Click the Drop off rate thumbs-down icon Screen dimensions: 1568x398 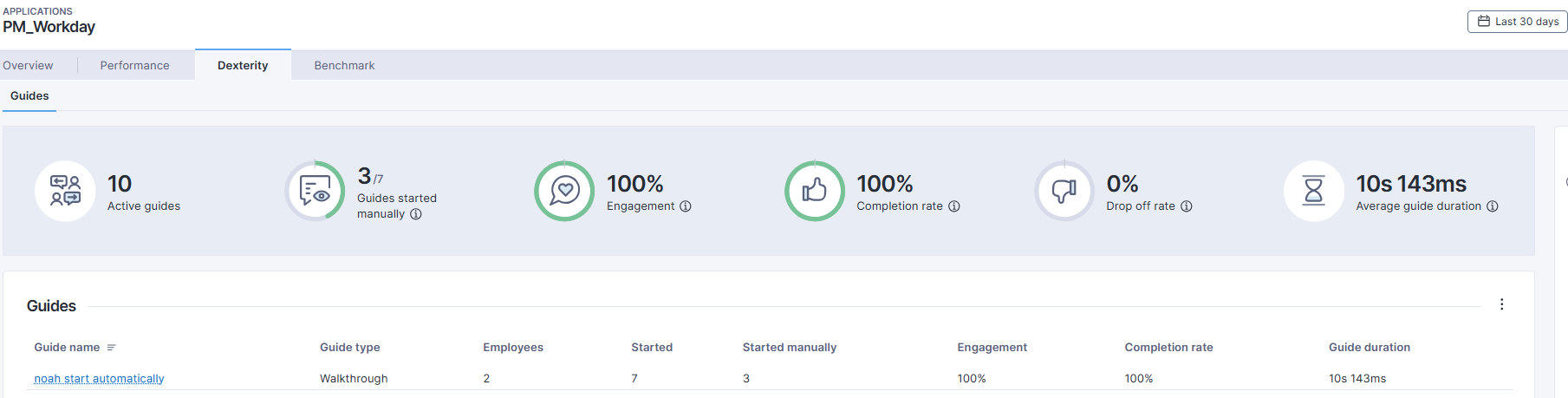[1064, 191]
